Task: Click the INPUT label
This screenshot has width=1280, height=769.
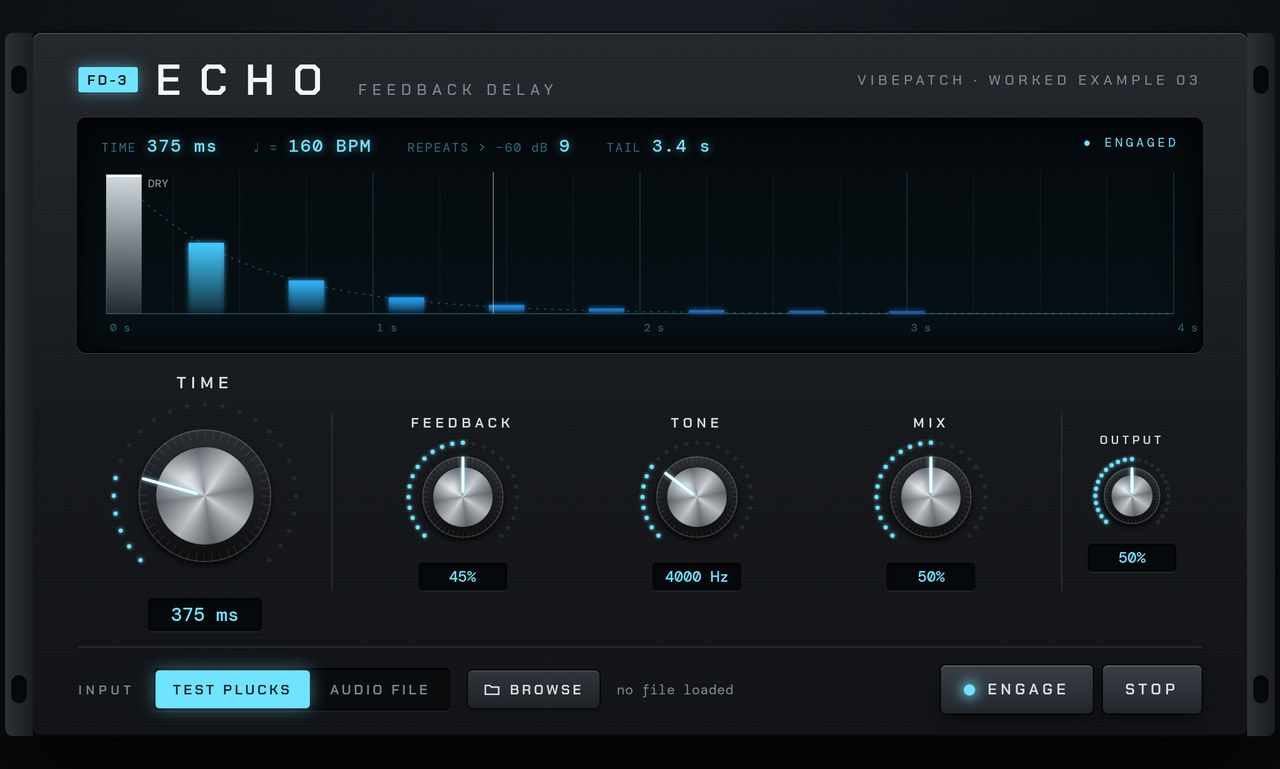Action: tap(106, 690)
